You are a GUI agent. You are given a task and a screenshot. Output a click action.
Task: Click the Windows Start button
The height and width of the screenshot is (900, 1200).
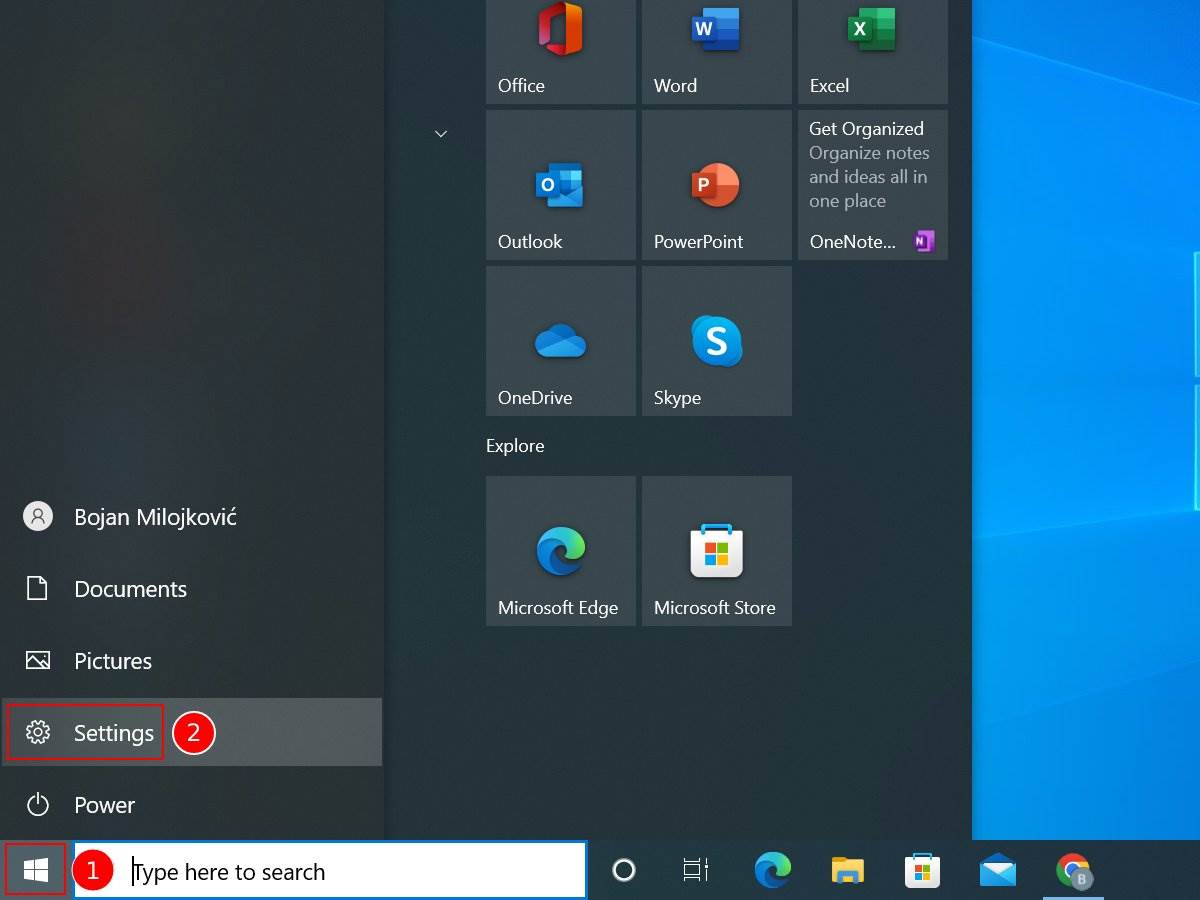click(36, 871)
